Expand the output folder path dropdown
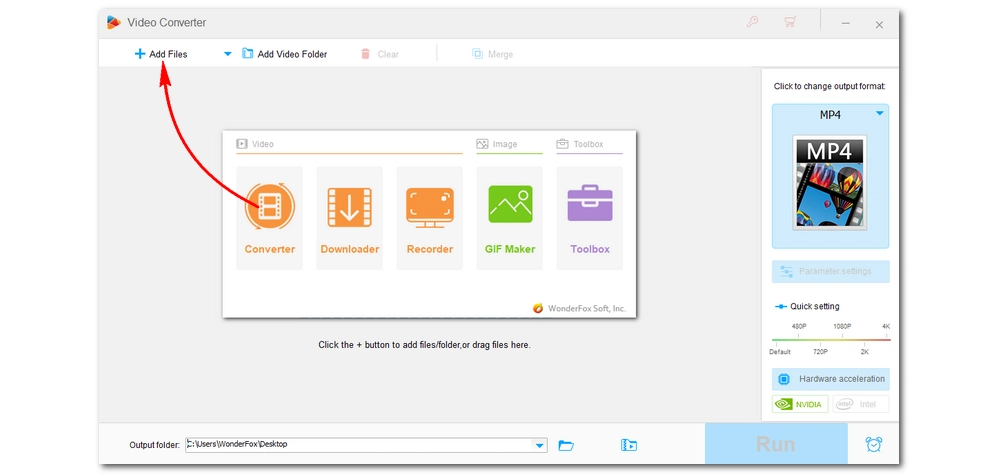1000x475 pixels. (x=540, y=445)
